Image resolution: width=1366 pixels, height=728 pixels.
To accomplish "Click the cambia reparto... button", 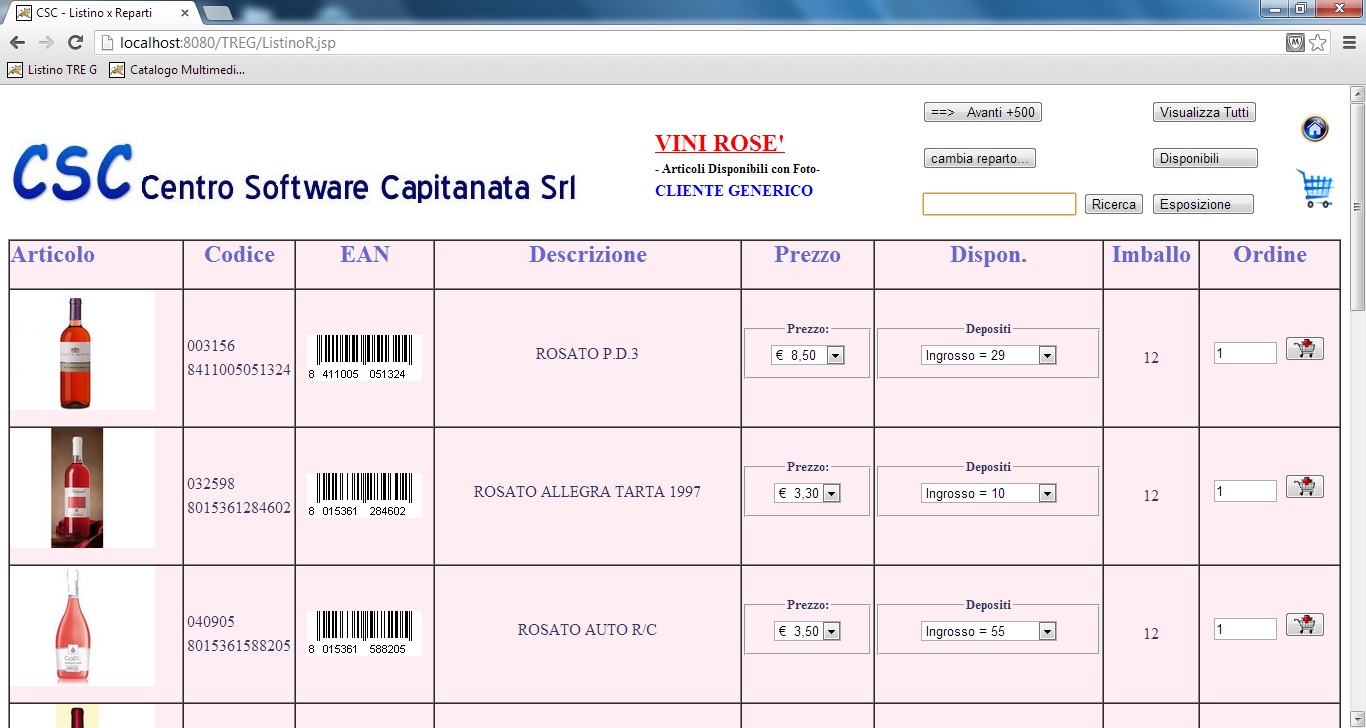I will pyautogui.click(x=980, y=158).
